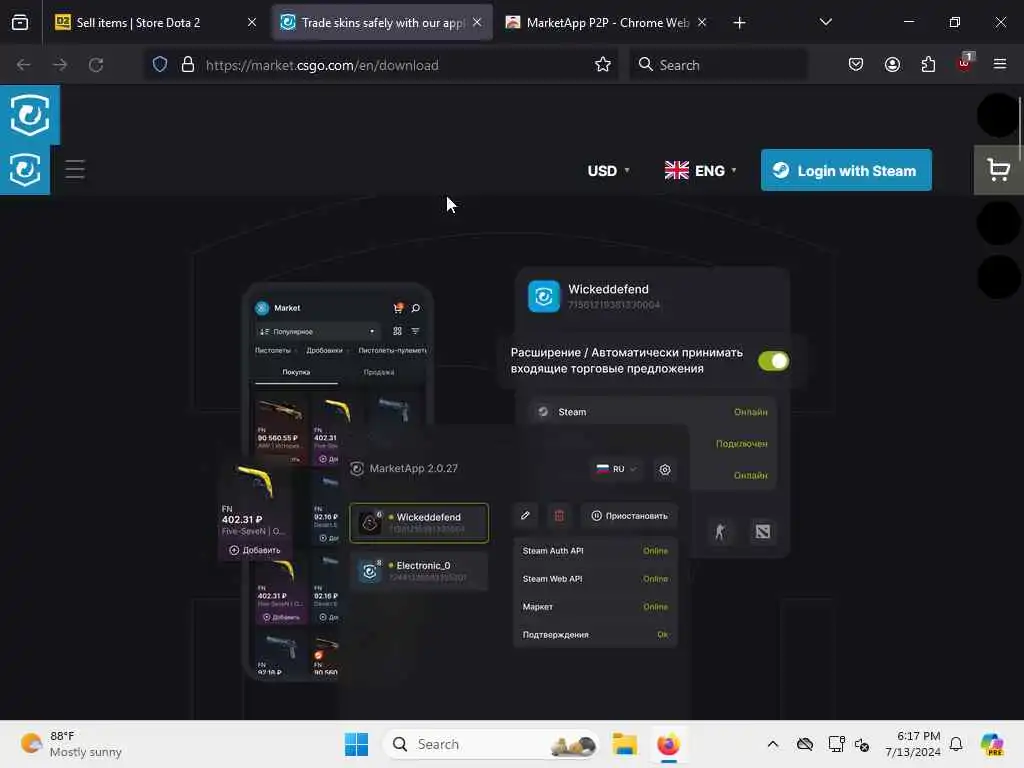1024x768 pixels.
Task: Close the MarketApp P2P tab
Action: point(702,22)
